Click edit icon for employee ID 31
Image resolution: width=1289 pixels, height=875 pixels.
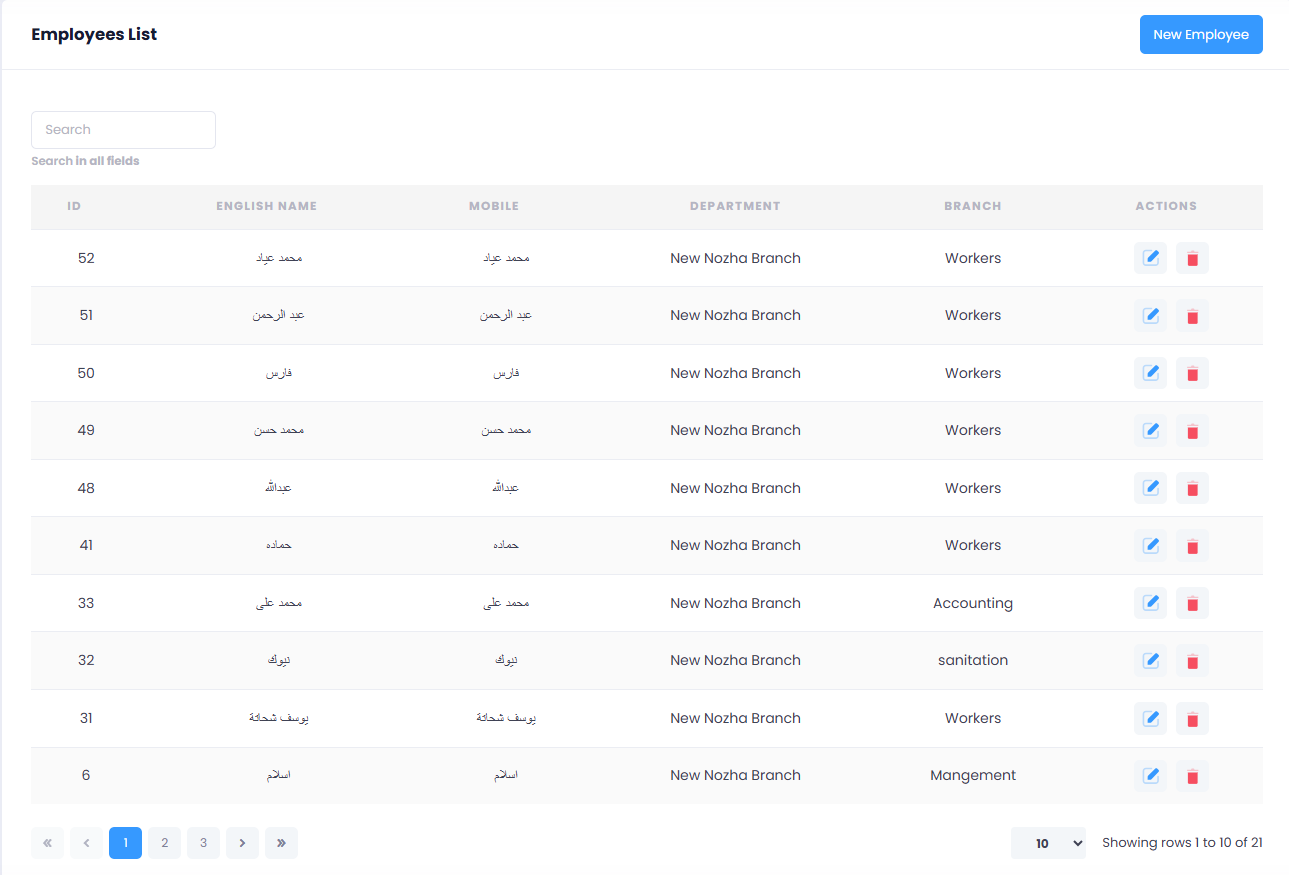coord(1150,718)
